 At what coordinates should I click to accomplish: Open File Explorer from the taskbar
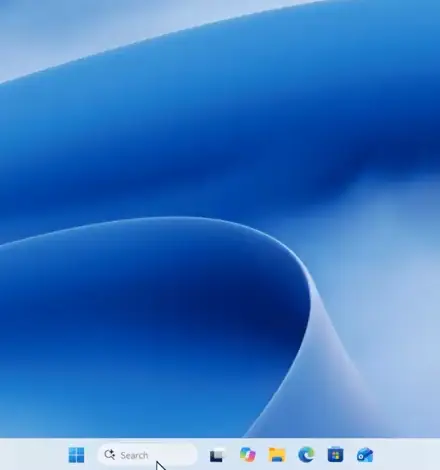277,455
